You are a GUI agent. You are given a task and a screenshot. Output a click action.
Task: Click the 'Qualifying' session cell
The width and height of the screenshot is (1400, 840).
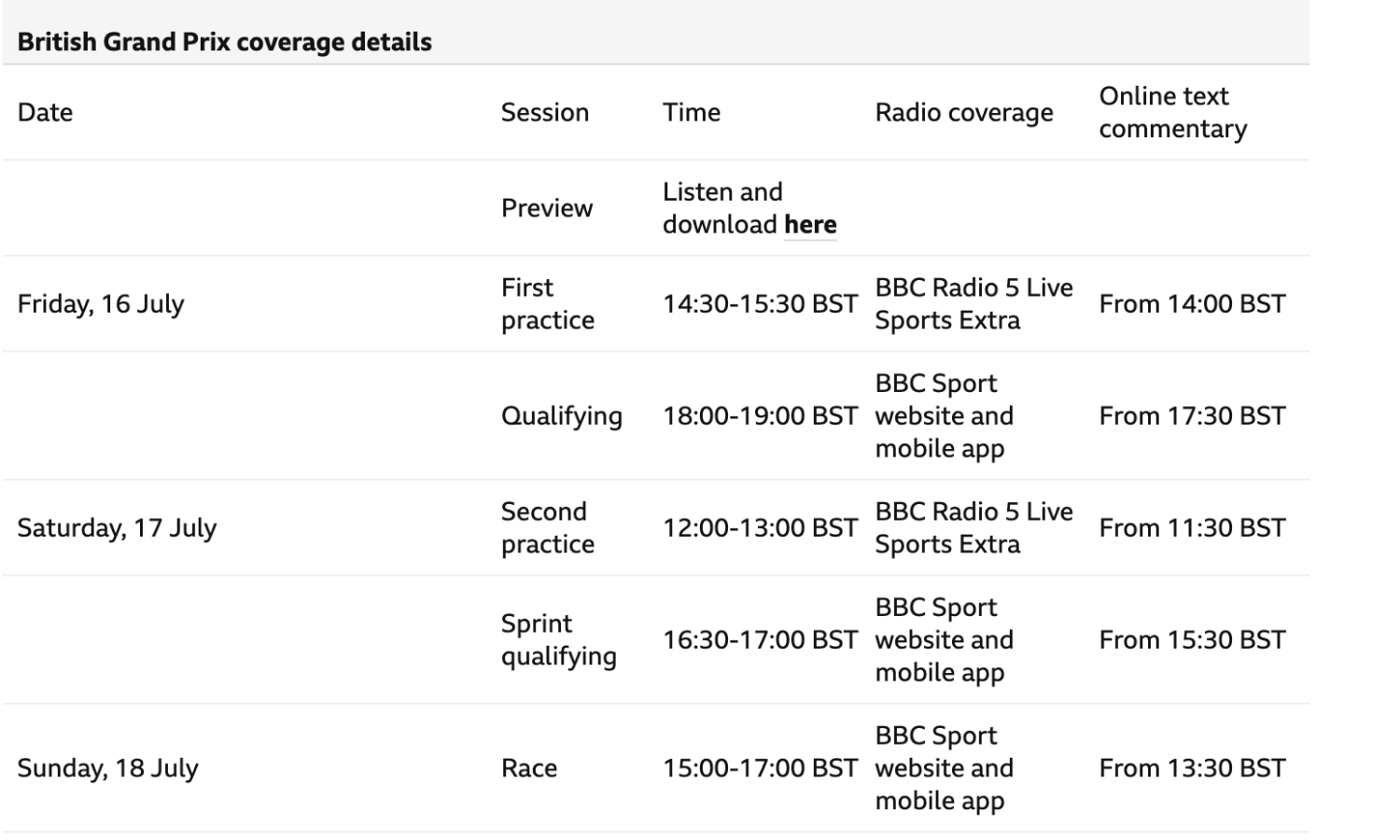[562, 416]
